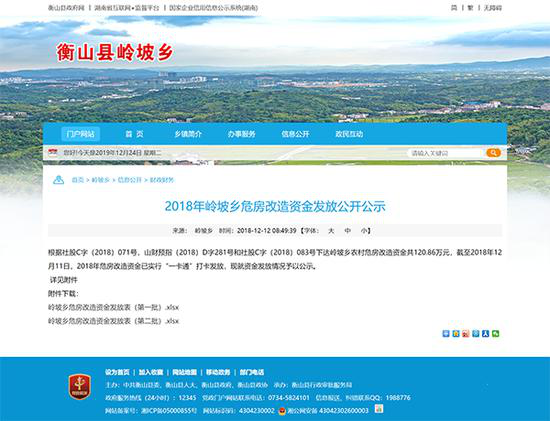Click the small icon after 43042302600003
Image resolution: width=550 pixels, height=421 pixels.
(379, 409)
